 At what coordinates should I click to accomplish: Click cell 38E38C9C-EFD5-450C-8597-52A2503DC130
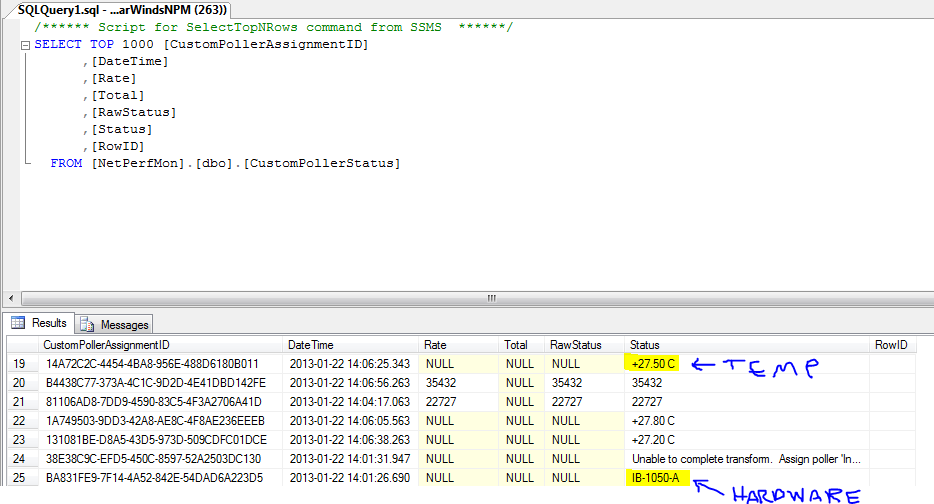160,459
